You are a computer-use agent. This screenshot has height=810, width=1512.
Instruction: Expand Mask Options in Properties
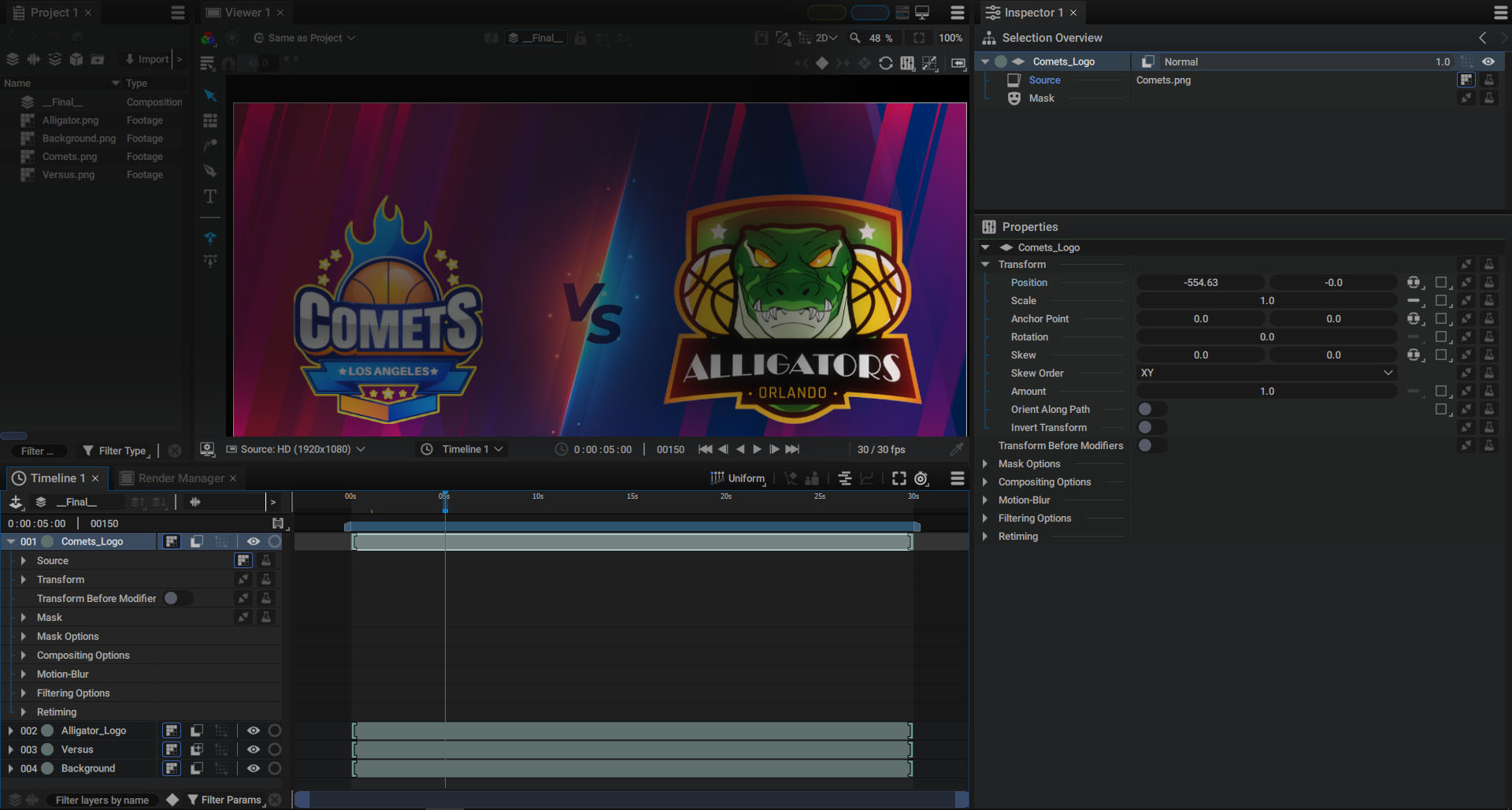coord(985,464)
